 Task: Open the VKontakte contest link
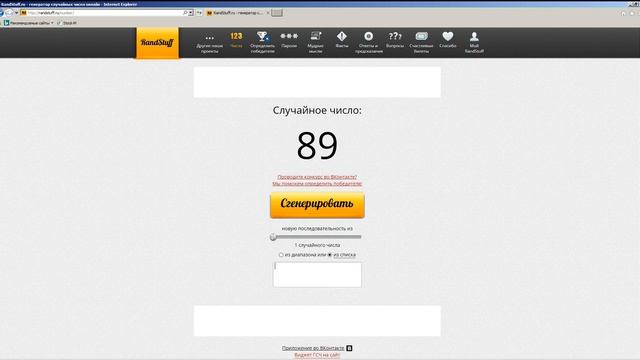pos(317,177)
